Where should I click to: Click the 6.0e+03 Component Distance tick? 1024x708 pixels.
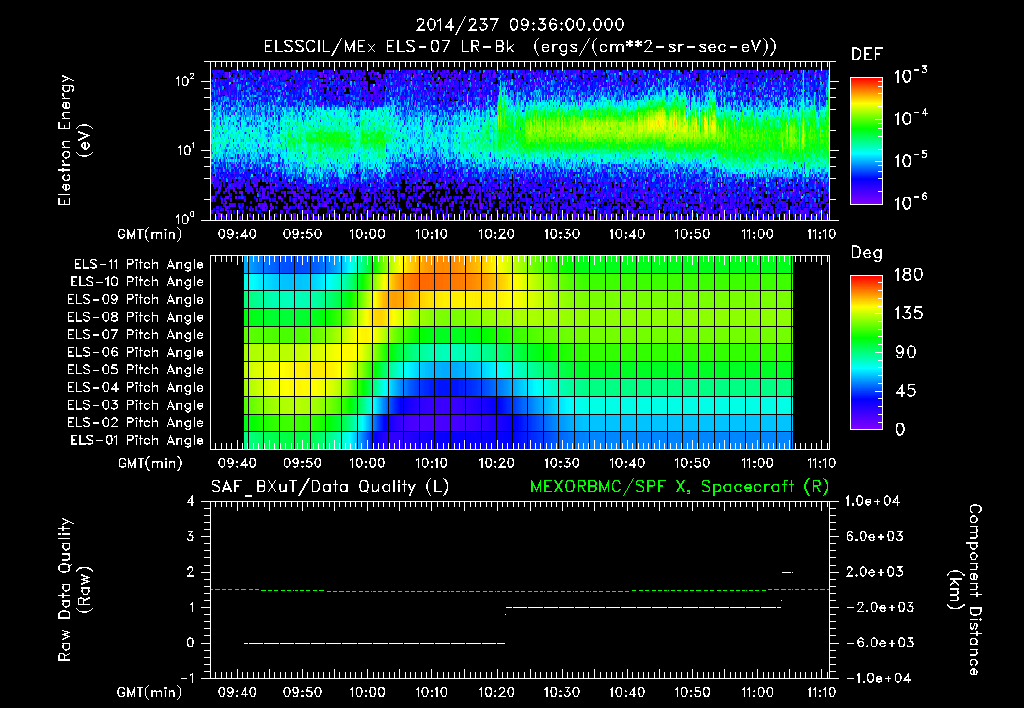click(875, 537)
